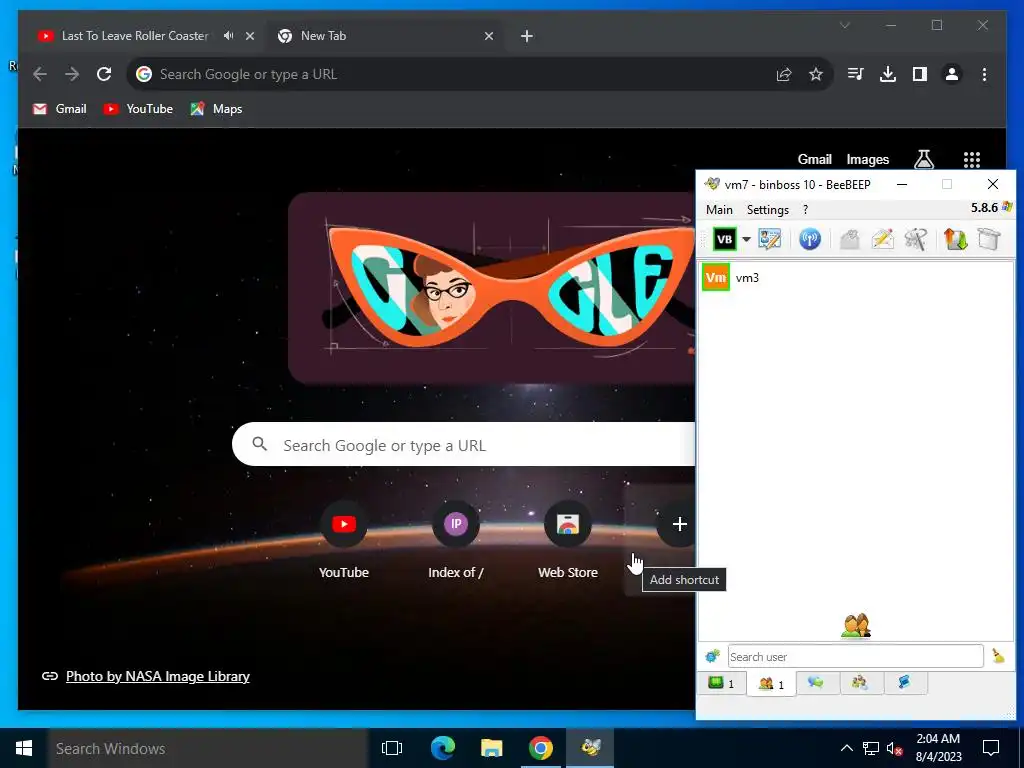Open the ? help menu in BeeBEEP
This screenshot has width=1024, height=768.
click(x=805, y=210)
